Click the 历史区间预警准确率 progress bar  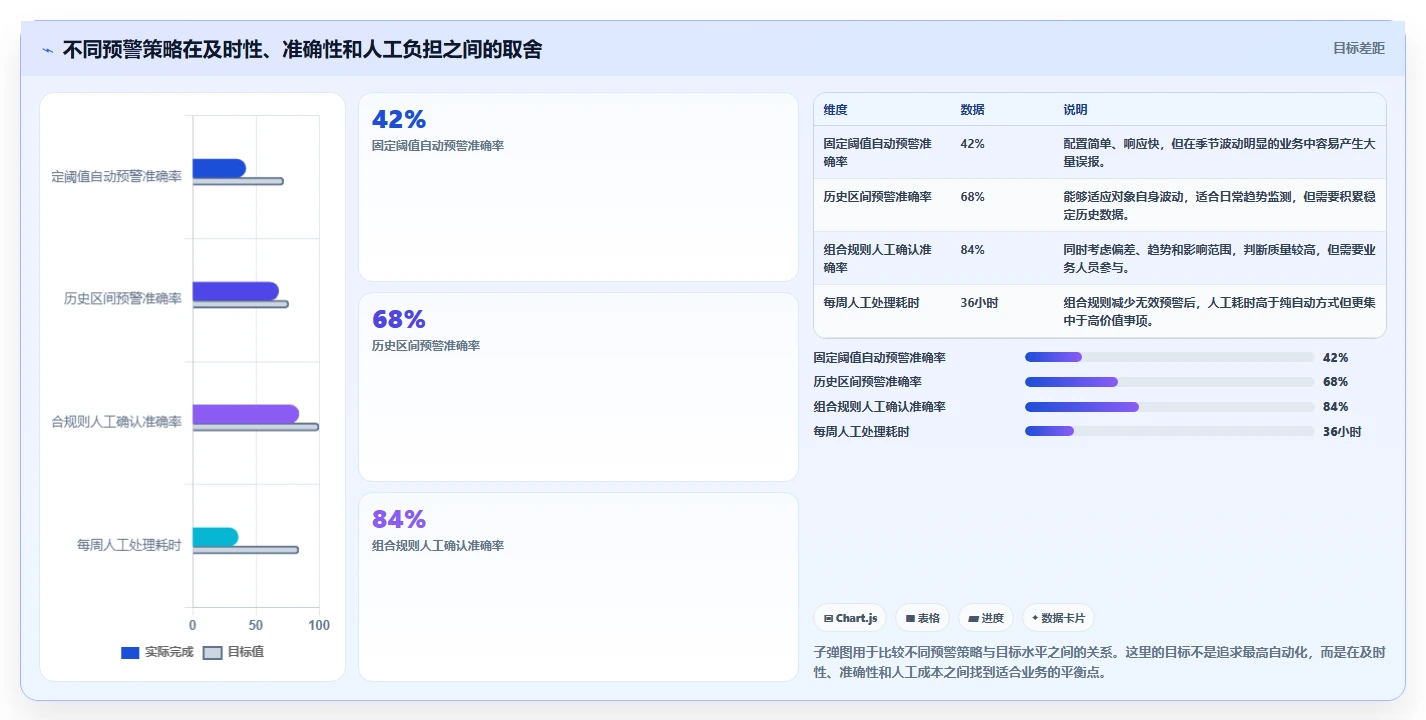point(1169,382)
